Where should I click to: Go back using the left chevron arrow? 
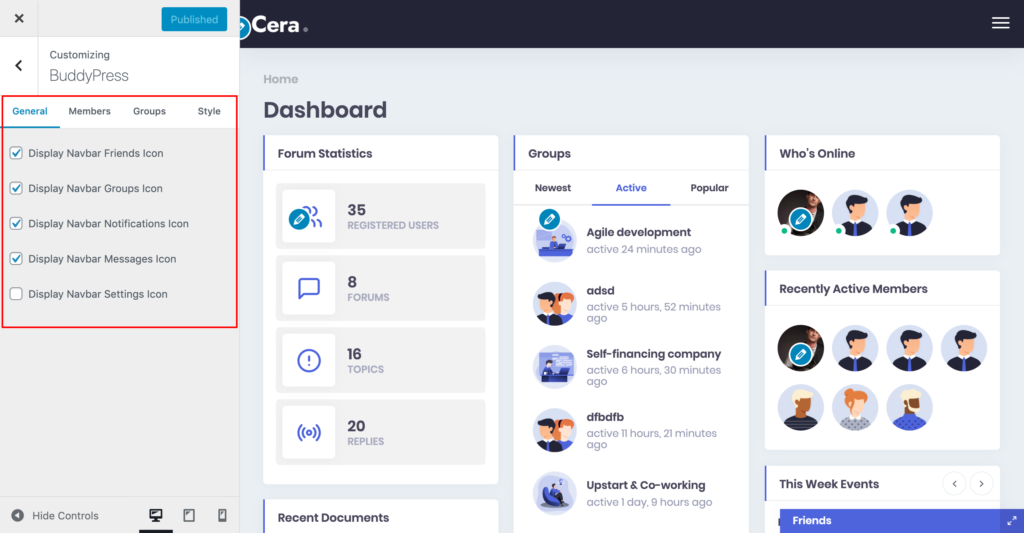pyautogui.click(x=19, y=65)
